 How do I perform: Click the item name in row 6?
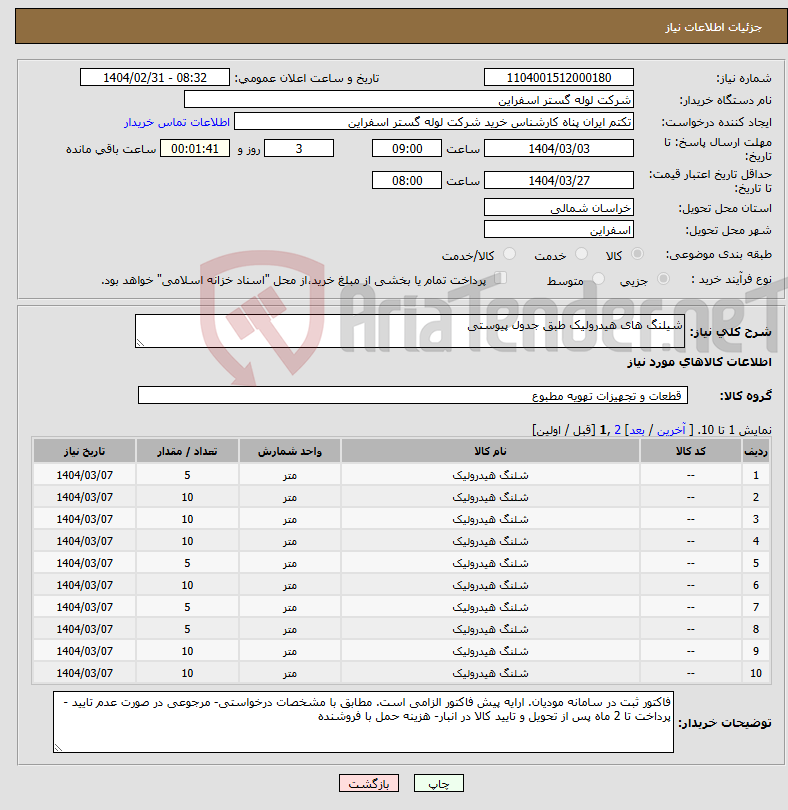click(490, 585)
